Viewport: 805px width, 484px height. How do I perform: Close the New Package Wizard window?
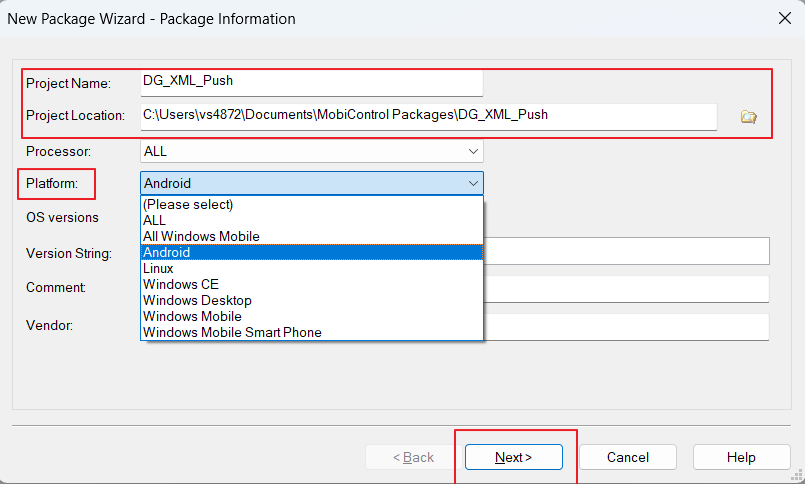click(783, 18)
